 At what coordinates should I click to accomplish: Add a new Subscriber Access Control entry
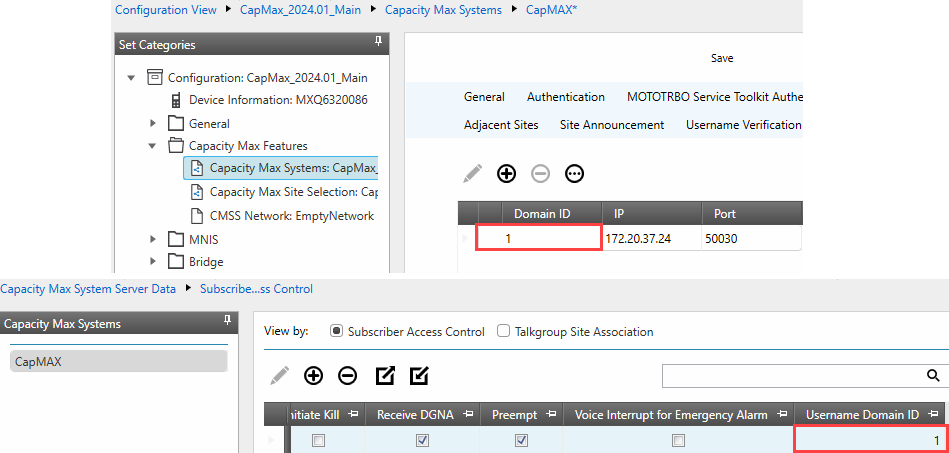coord(314,376)
